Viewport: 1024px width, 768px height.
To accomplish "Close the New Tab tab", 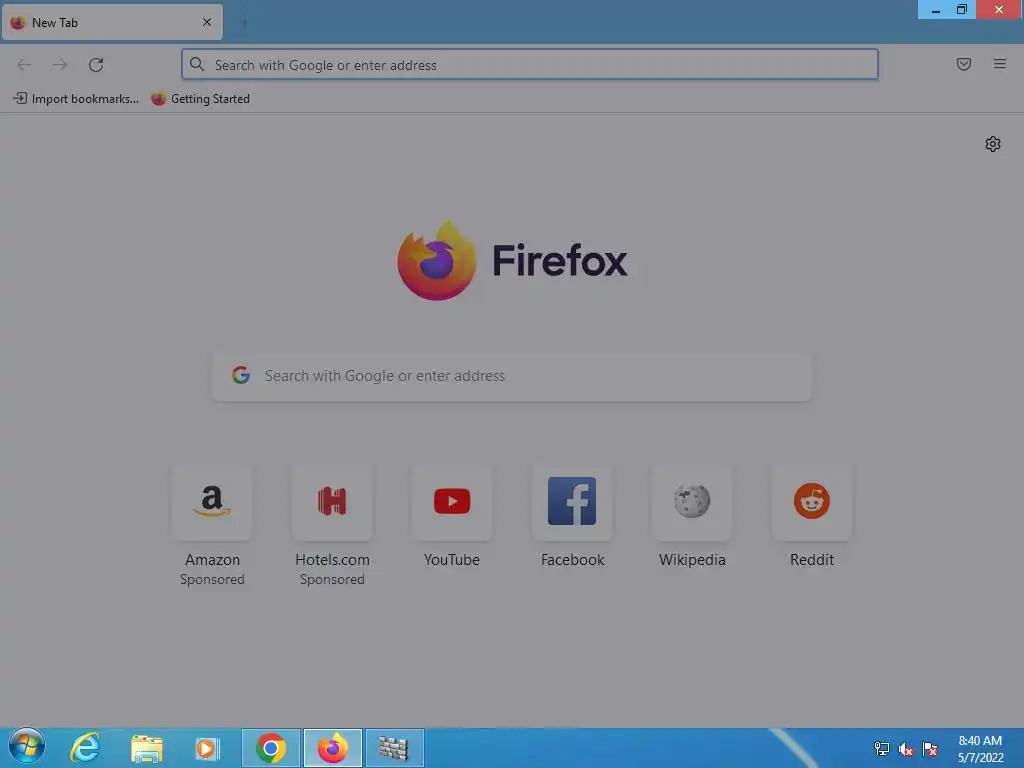I will click(x=207, y=22).
